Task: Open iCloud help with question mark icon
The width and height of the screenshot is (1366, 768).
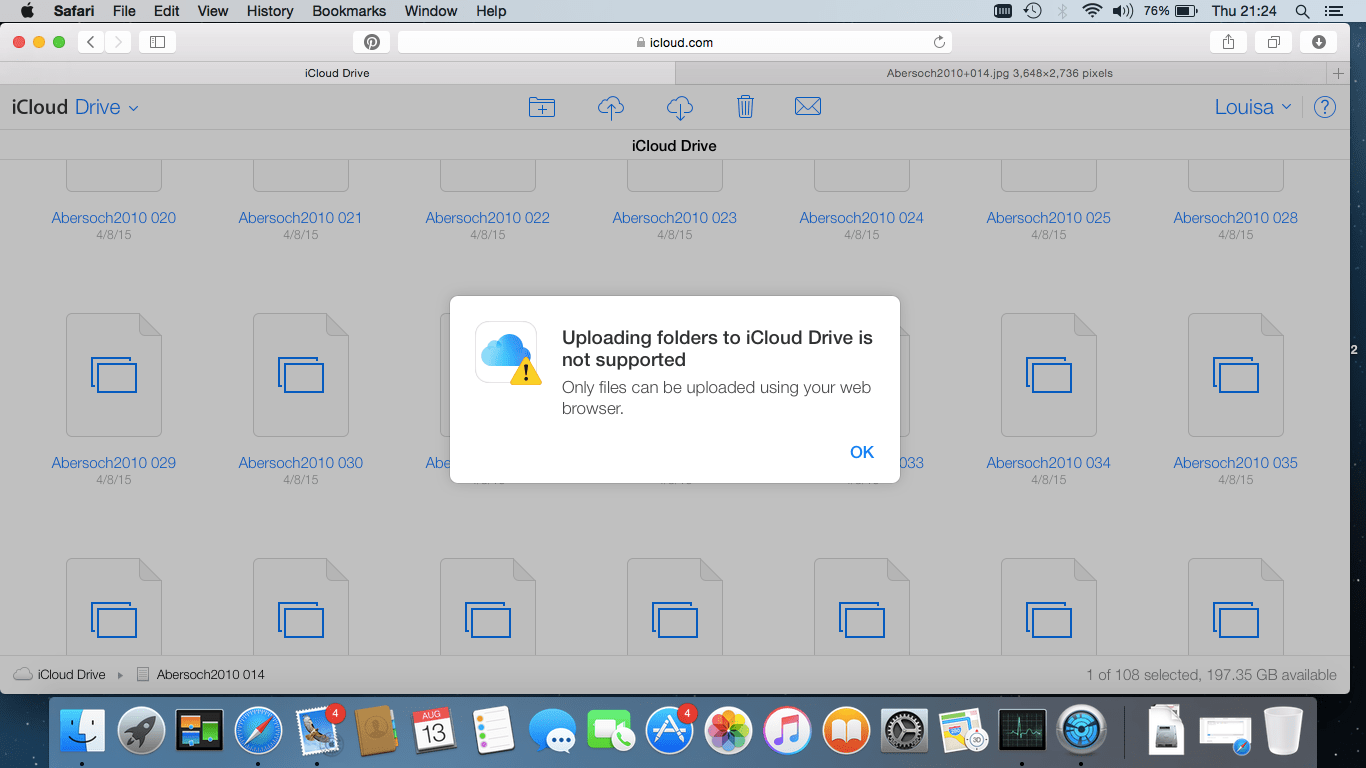Action: [x=1325, y=106]
